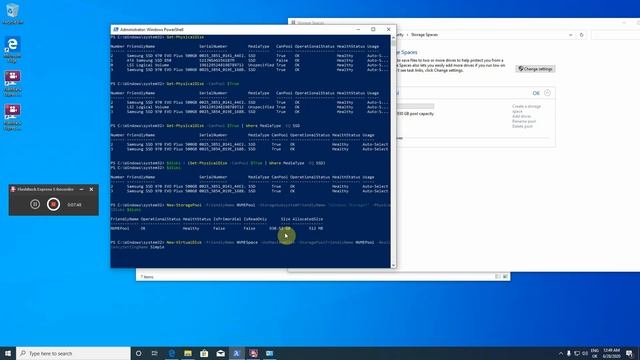Open the first FlashBack Express desktop shortcut
640x360 pixels.
pyautogui.click(x=12, y=83)
